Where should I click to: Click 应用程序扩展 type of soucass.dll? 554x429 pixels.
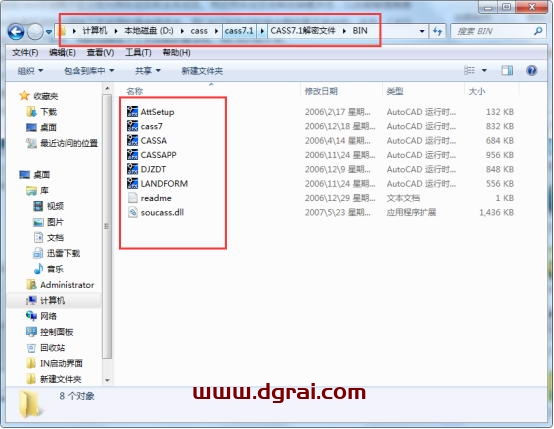411,212
